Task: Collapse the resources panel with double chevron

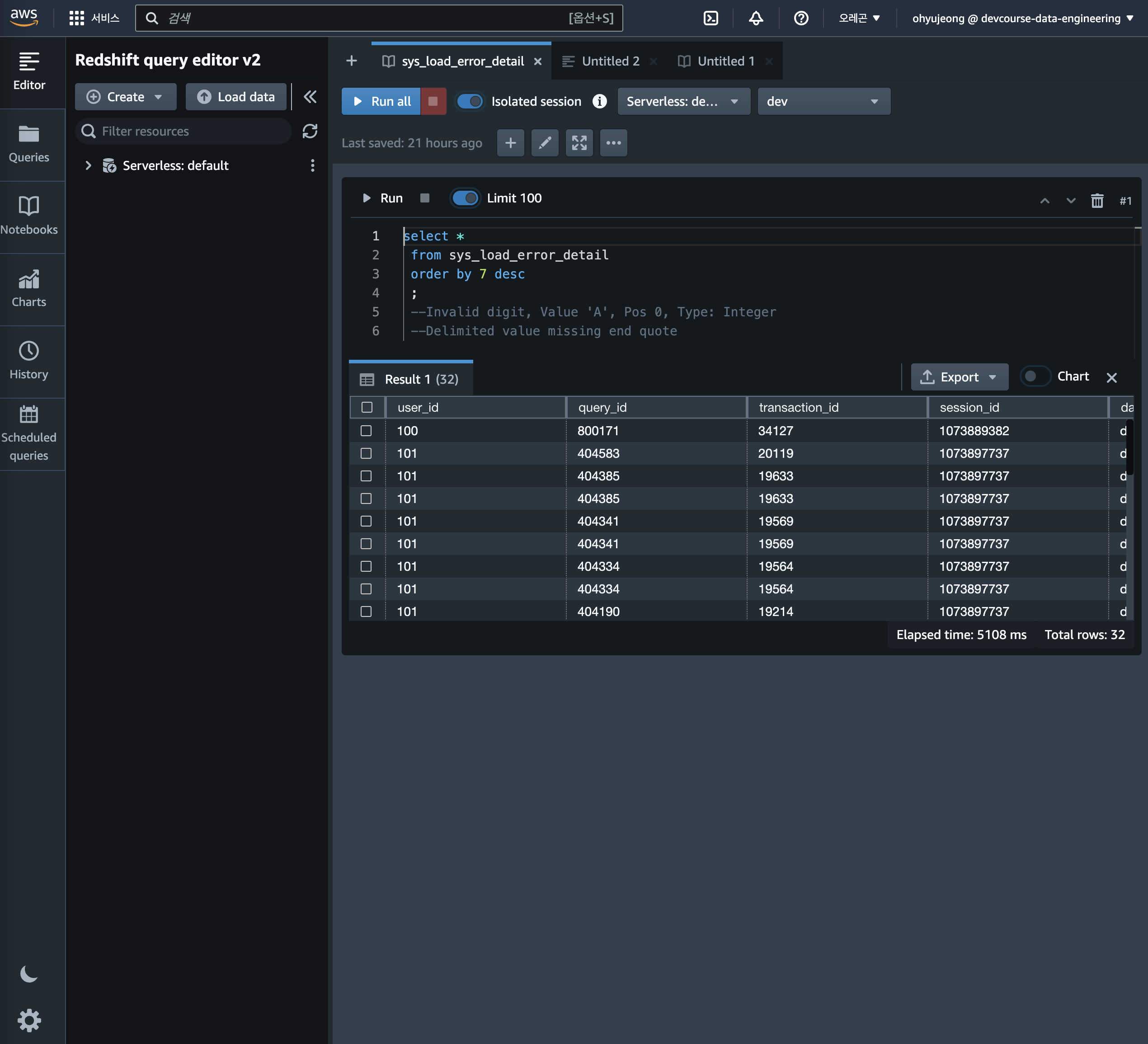Action: (310, 97)
